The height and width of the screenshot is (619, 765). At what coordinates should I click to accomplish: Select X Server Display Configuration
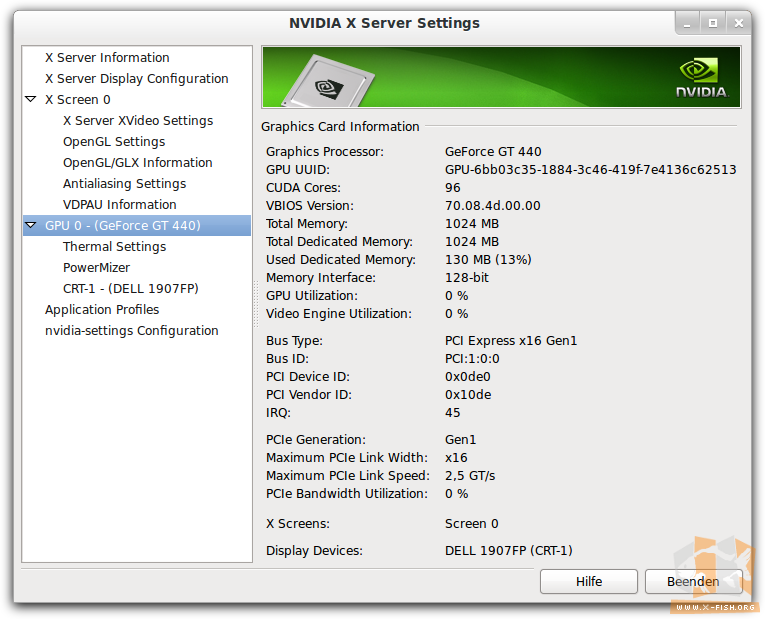[137, 79]
